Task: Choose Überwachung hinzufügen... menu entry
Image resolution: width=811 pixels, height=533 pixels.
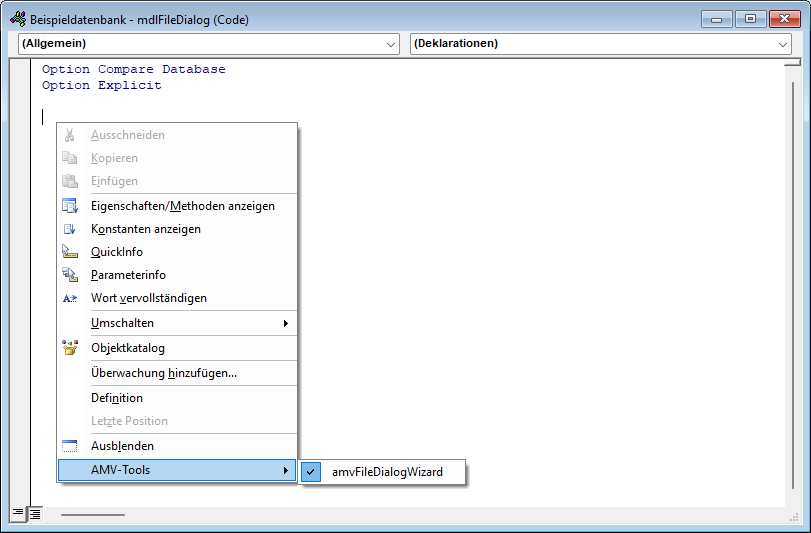Action: tap(164, 373)
